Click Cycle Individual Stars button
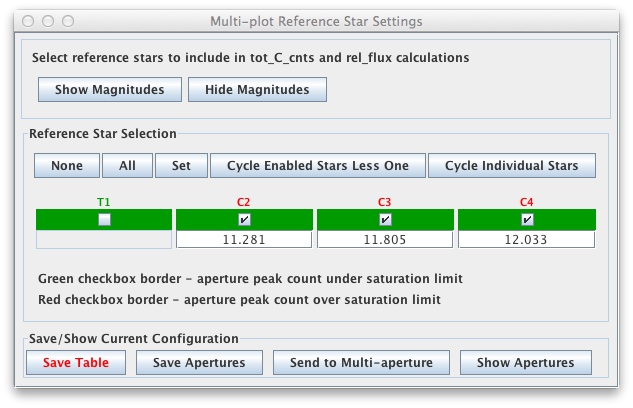This screenshot has width=633, height=408. pyautogui.click(x=511, y=166)
